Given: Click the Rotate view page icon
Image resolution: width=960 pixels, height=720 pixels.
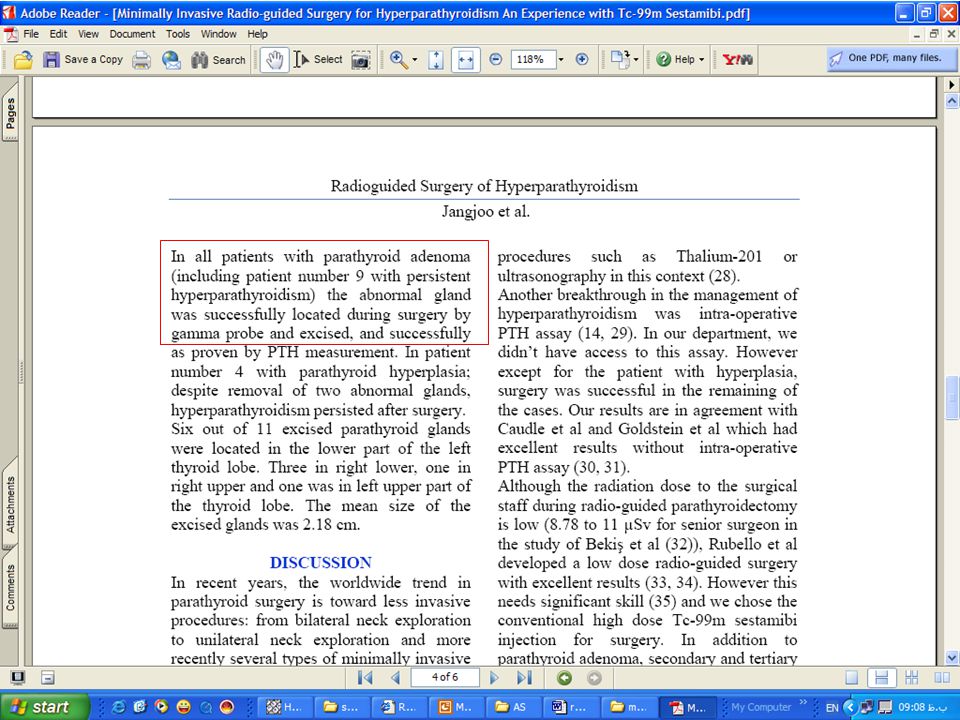Looking at the screenshot, I should tap(620, 59).
